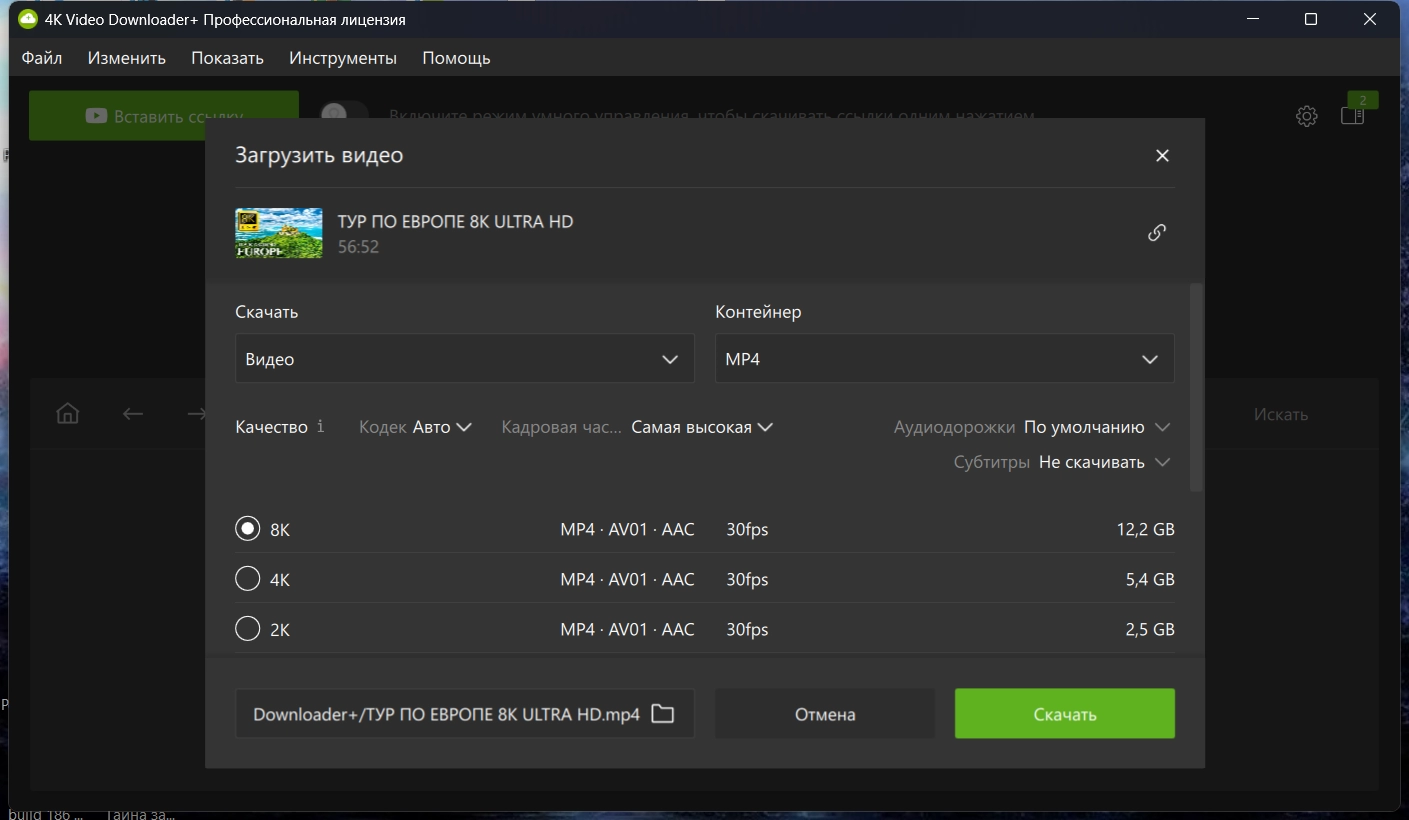Image resolution: width=1409 pixels, height=820 pixels.
Task: Open Субтитры Не скачивать dropdown
Action: pyautogui.click(x=1062, y=462)
